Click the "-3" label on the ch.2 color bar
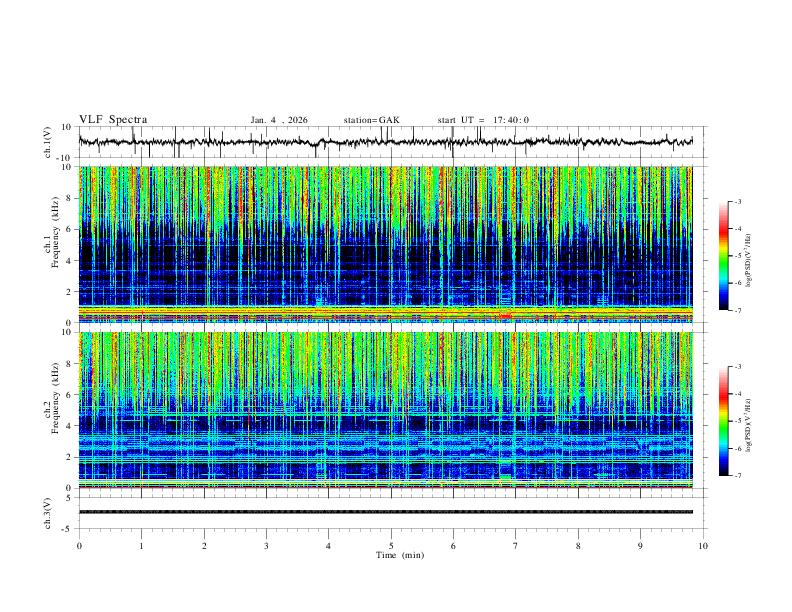The image size is (792, 612). click(x=738, y=367)
